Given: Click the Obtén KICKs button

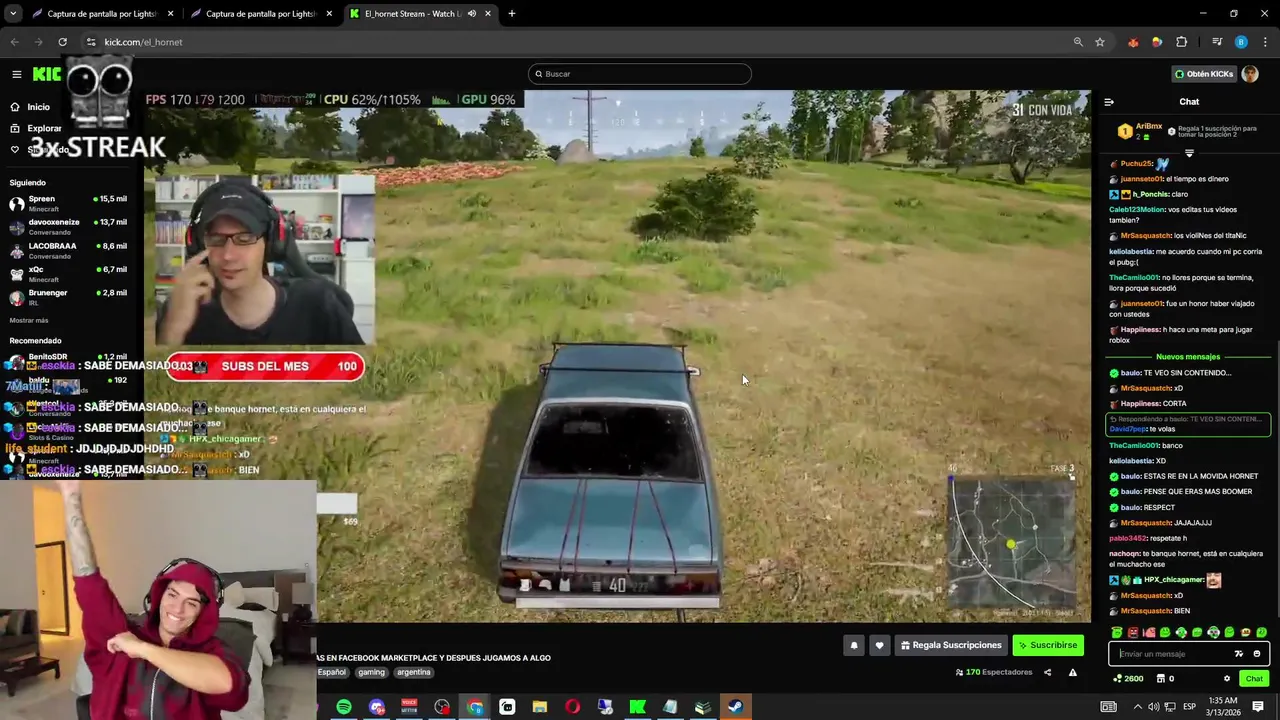Looking at the screenshot, I should pos(1204,74).
